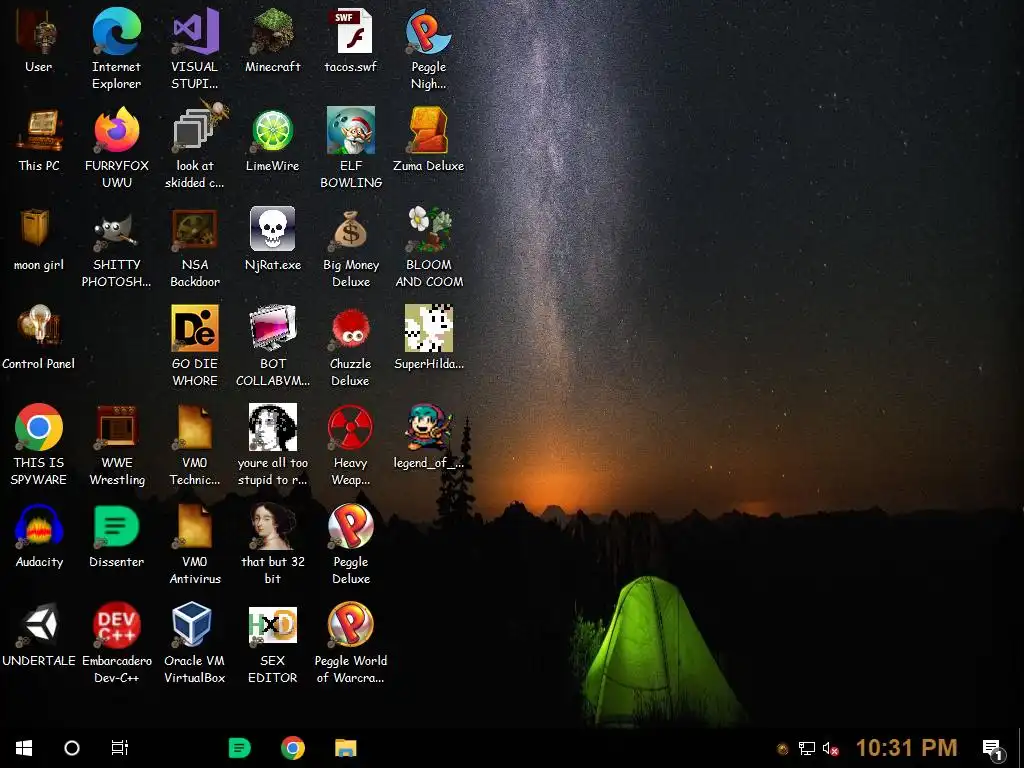This screenshot has width=1024, height=768.
Task: Select the Embarcadero Dev-C++ icon
Action: coord(116,625)
